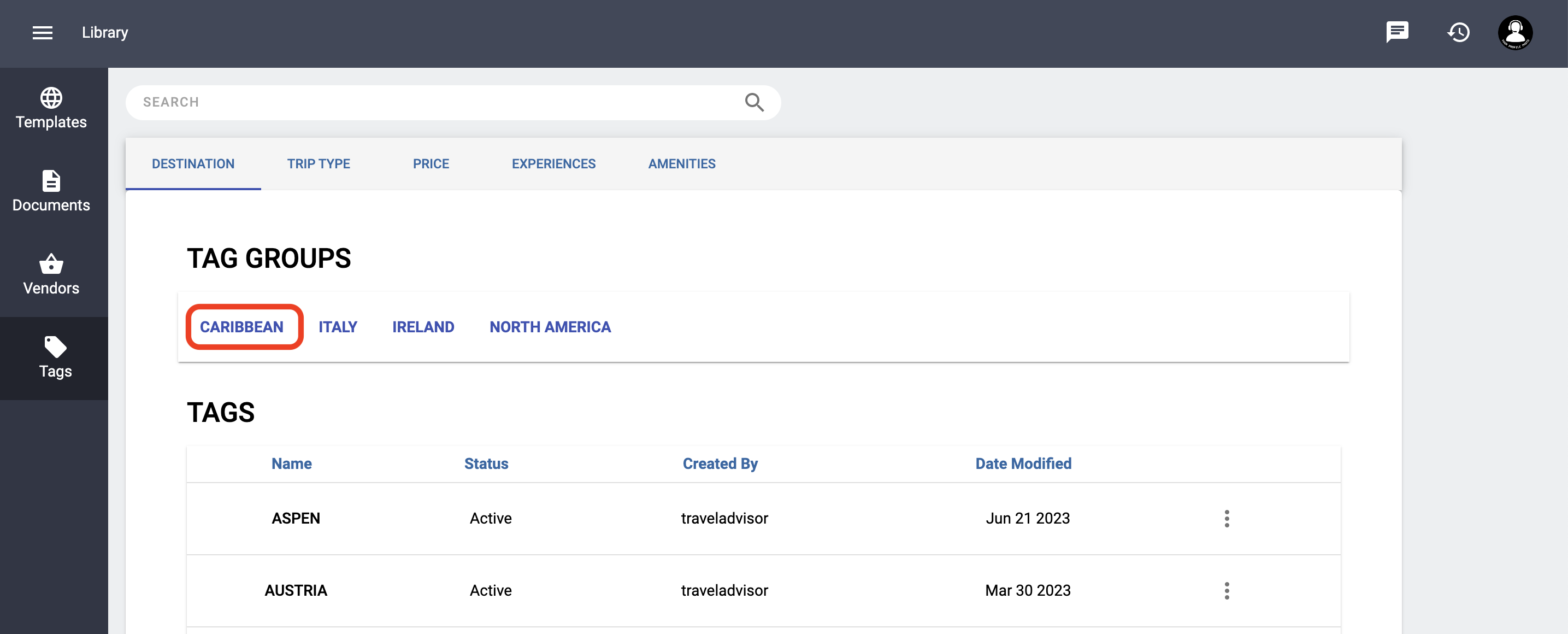This screenshot has height=634, width=1568.
Task: Switch to the Trip Type tab
Action: (319, 164)
